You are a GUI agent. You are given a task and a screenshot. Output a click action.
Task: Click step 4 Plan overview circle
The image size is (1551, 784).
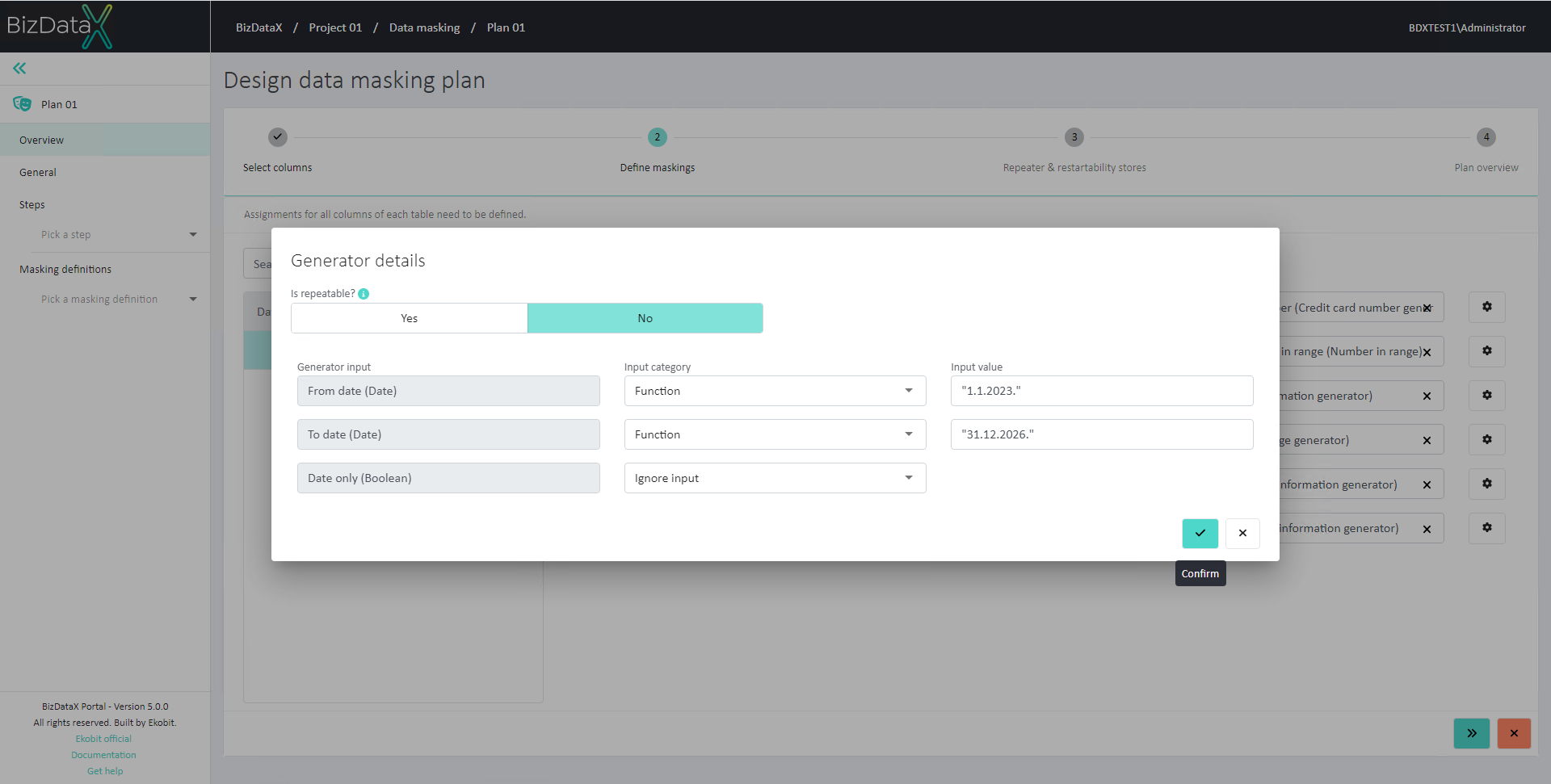coord(1486,137)
